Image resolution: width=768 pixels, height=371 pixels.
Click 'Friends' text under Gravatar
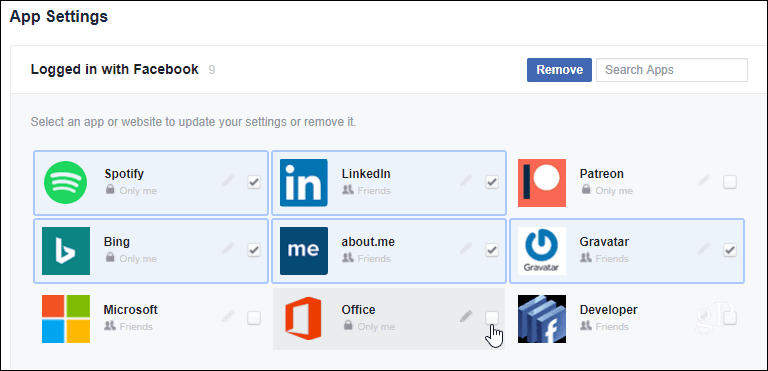point(612,259)
